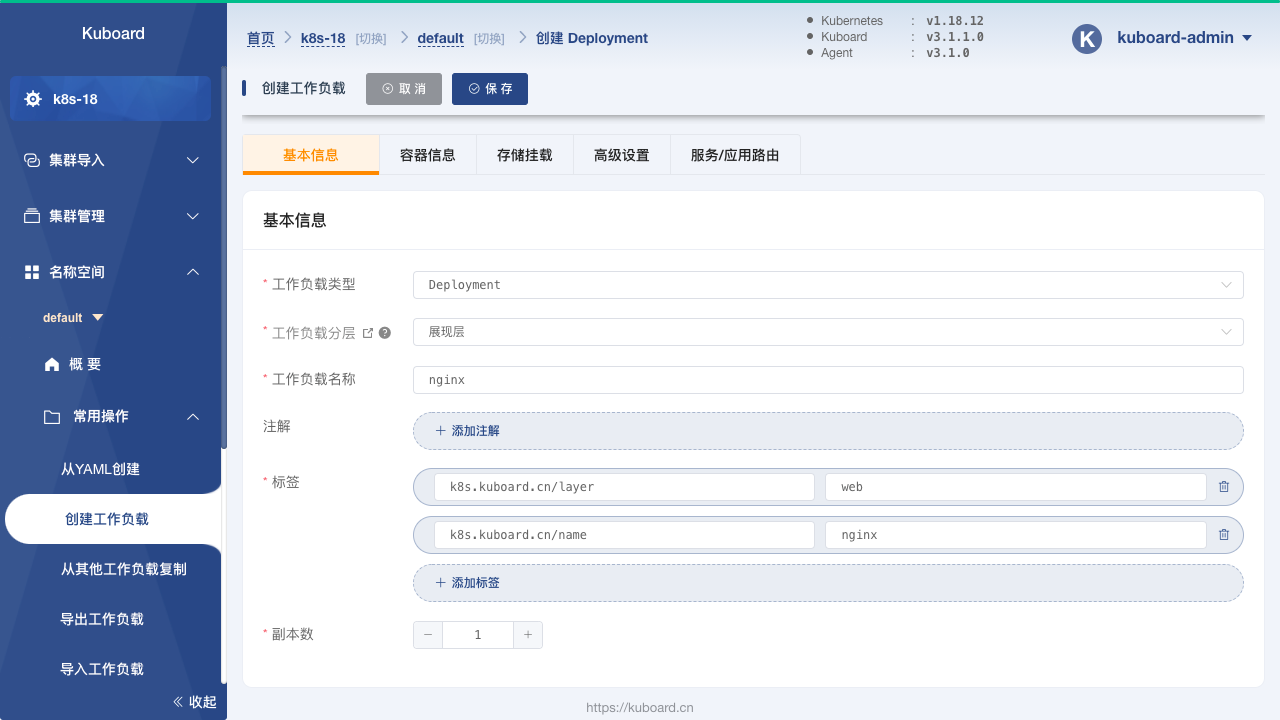This screenshot has width=1280, height=720.
Task: Open 从其他工作负载复制 in sidebar
Action: coord(124,569)
